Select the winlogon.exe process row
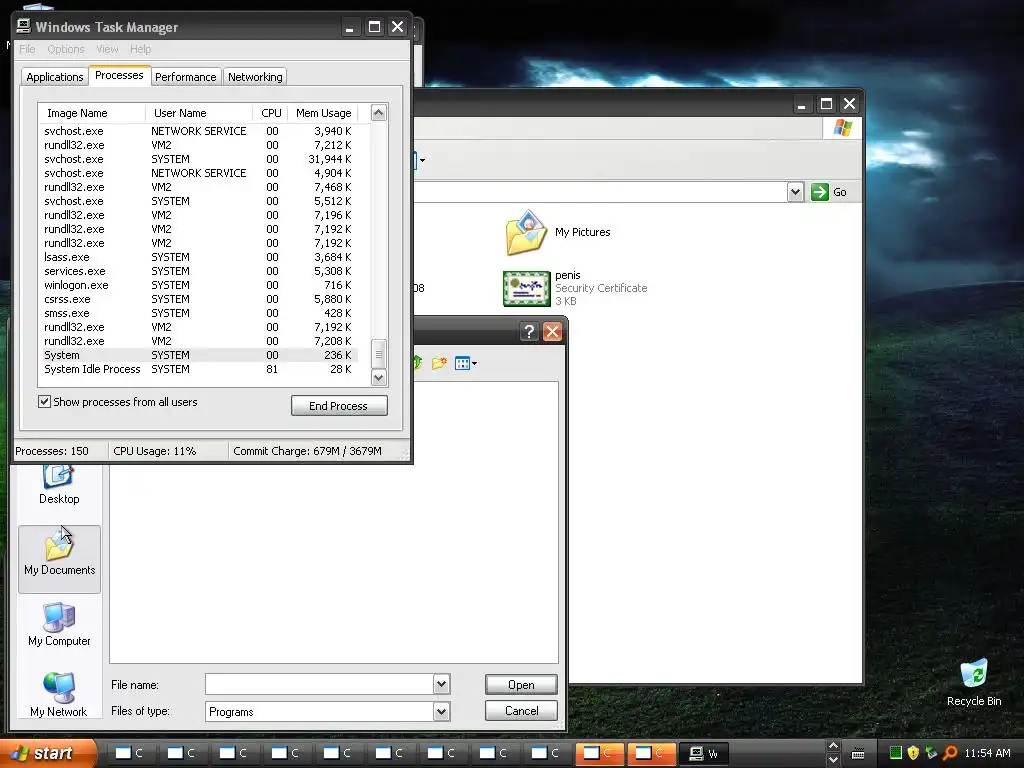Viewport: 1024px width, 768px height. pos(199,285)
